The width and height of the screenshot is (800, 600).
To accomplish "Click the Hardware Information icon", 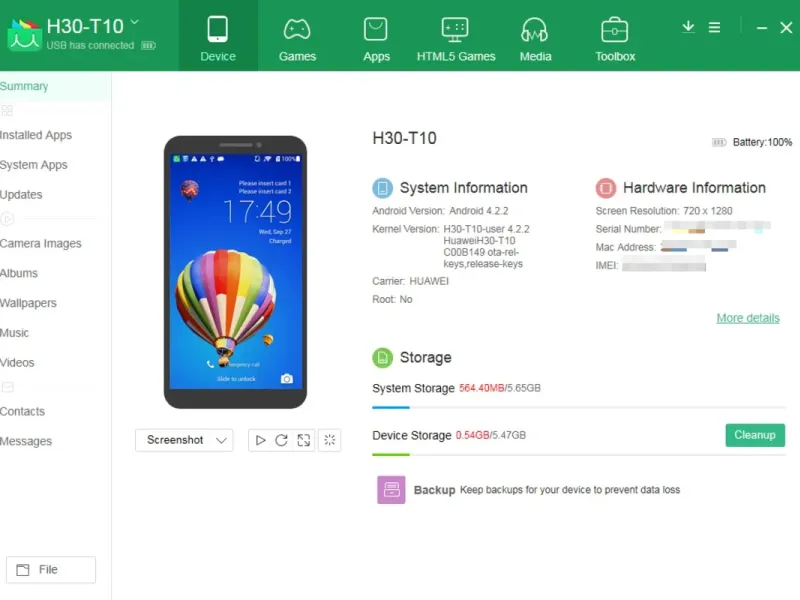I will pyautogui.click(x=606, y=188).
